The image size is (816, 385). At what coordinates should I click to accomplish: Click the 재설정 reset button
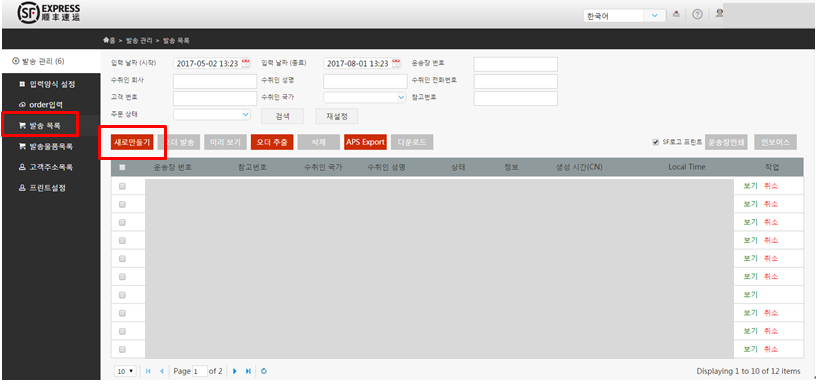click(x=337, y=116)
